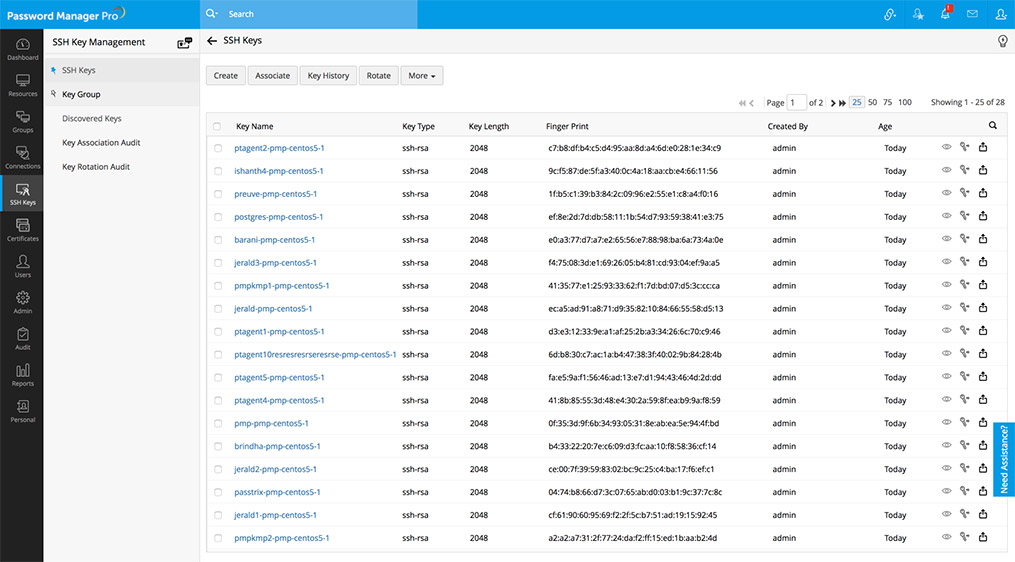This screenshot has width=1015, height=562.
Task: Click the lightbulb tips icon
Action: [x=1002, y=41]
